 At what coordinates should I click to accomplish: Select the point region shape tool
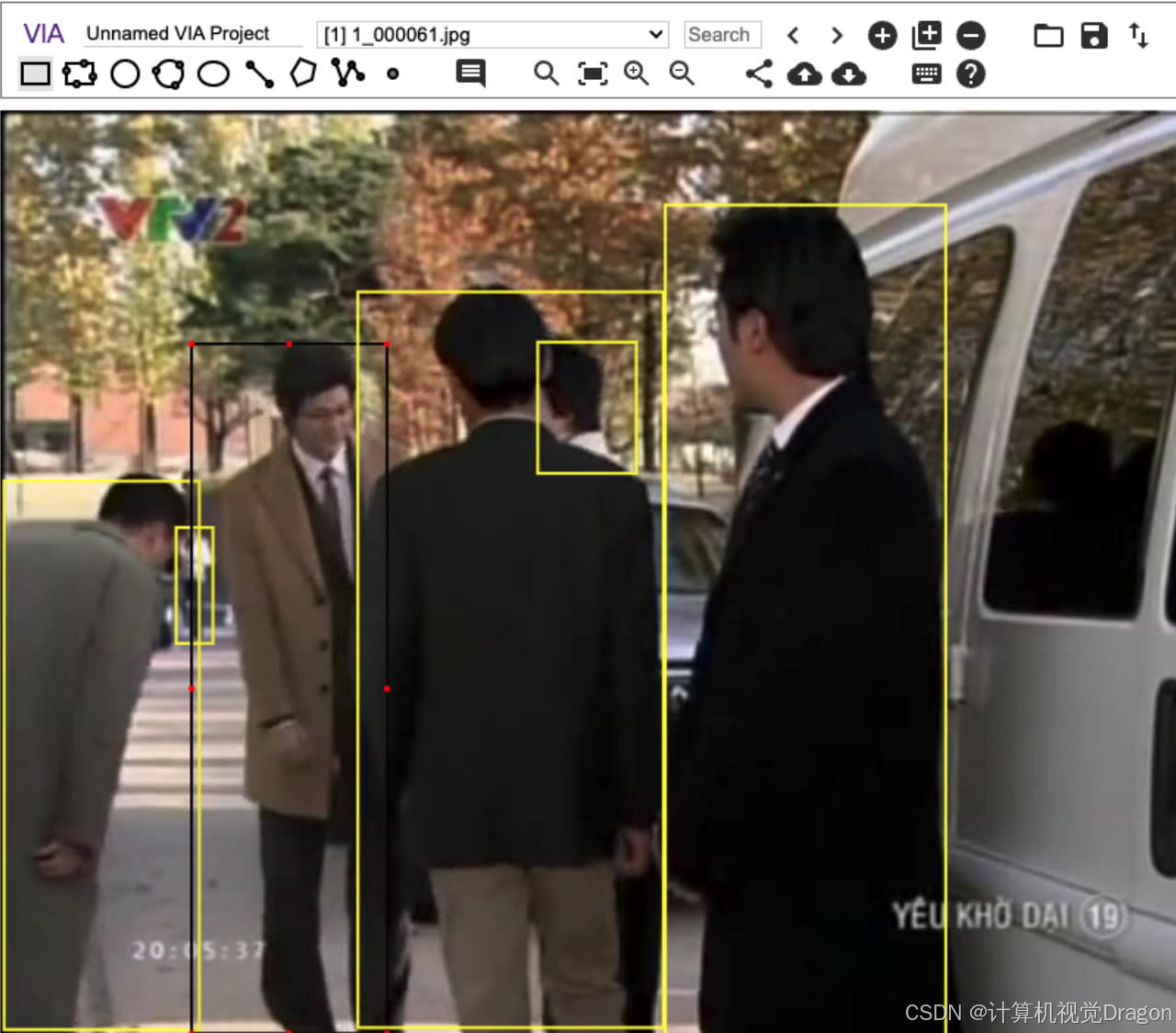[x=393, y=74]
